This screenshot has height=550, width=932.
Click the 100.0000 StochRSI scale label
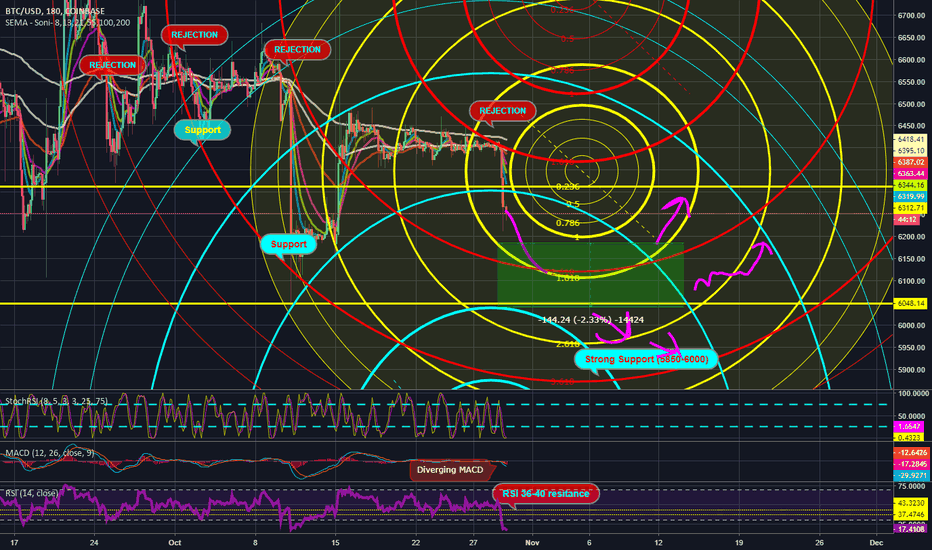912,394
